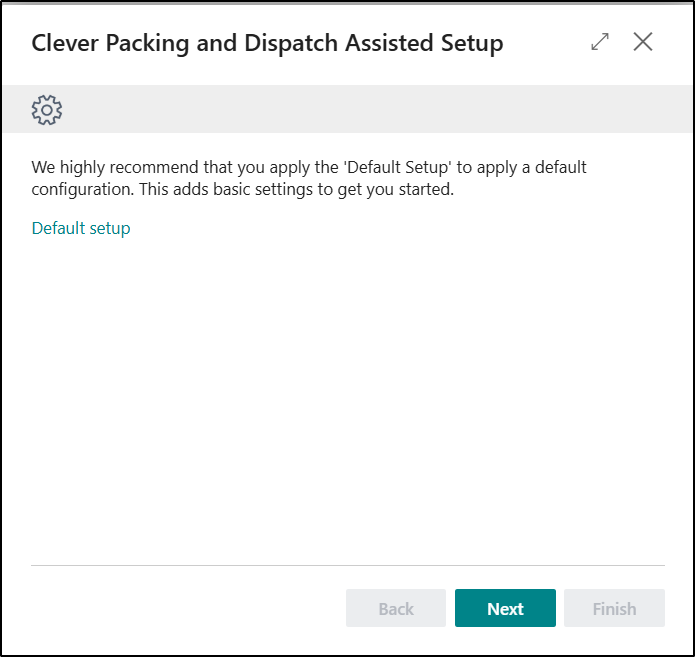This screenshot has height=657, width=695.
Task: Click the horizontal divider above the buttons
Action: click(x=348, y=565)
